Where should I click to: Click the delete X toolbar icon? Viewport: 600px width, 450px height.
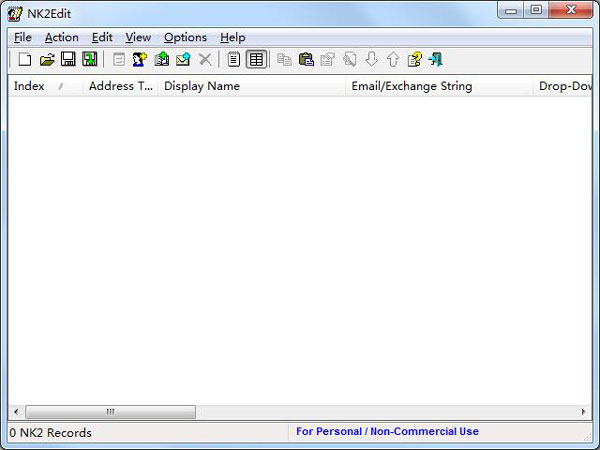point(205,60)
